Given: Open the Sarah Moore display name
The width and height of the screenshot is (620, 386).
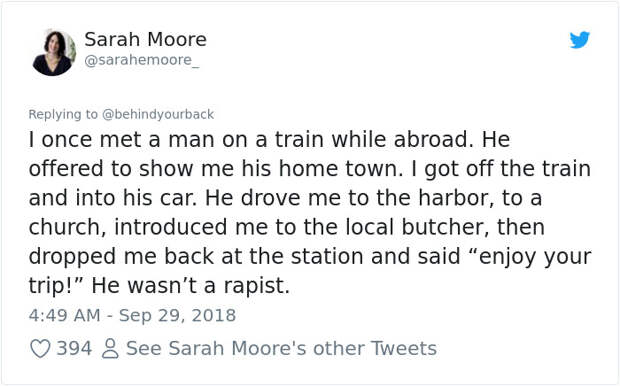Looking at the screenshot, I should (146, 39).
